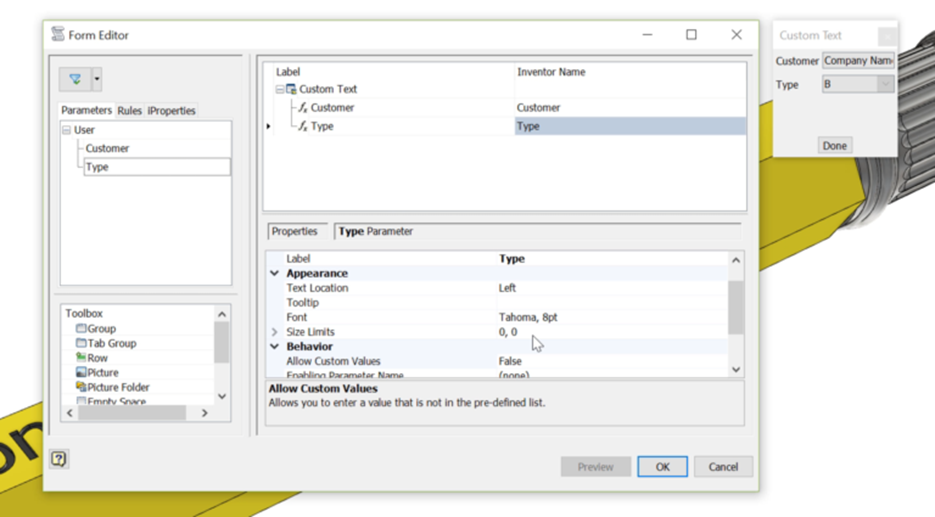Click the Size Limits value 0, 0
This screenshot has height=517, width=935.
tap(507, 332)
